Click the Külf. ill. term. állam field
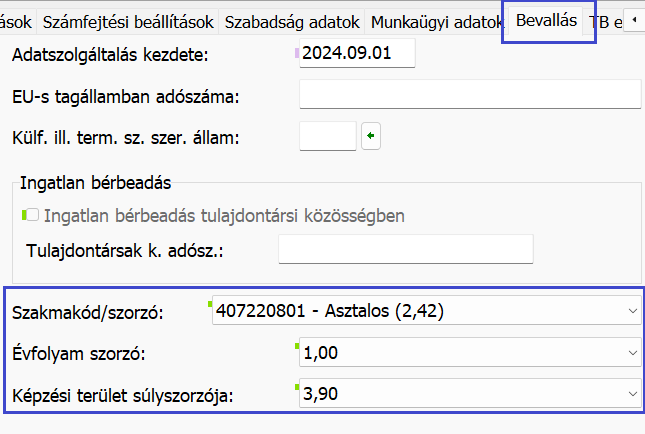Viewport: 645px width, 434px height. tap(327, 135)
